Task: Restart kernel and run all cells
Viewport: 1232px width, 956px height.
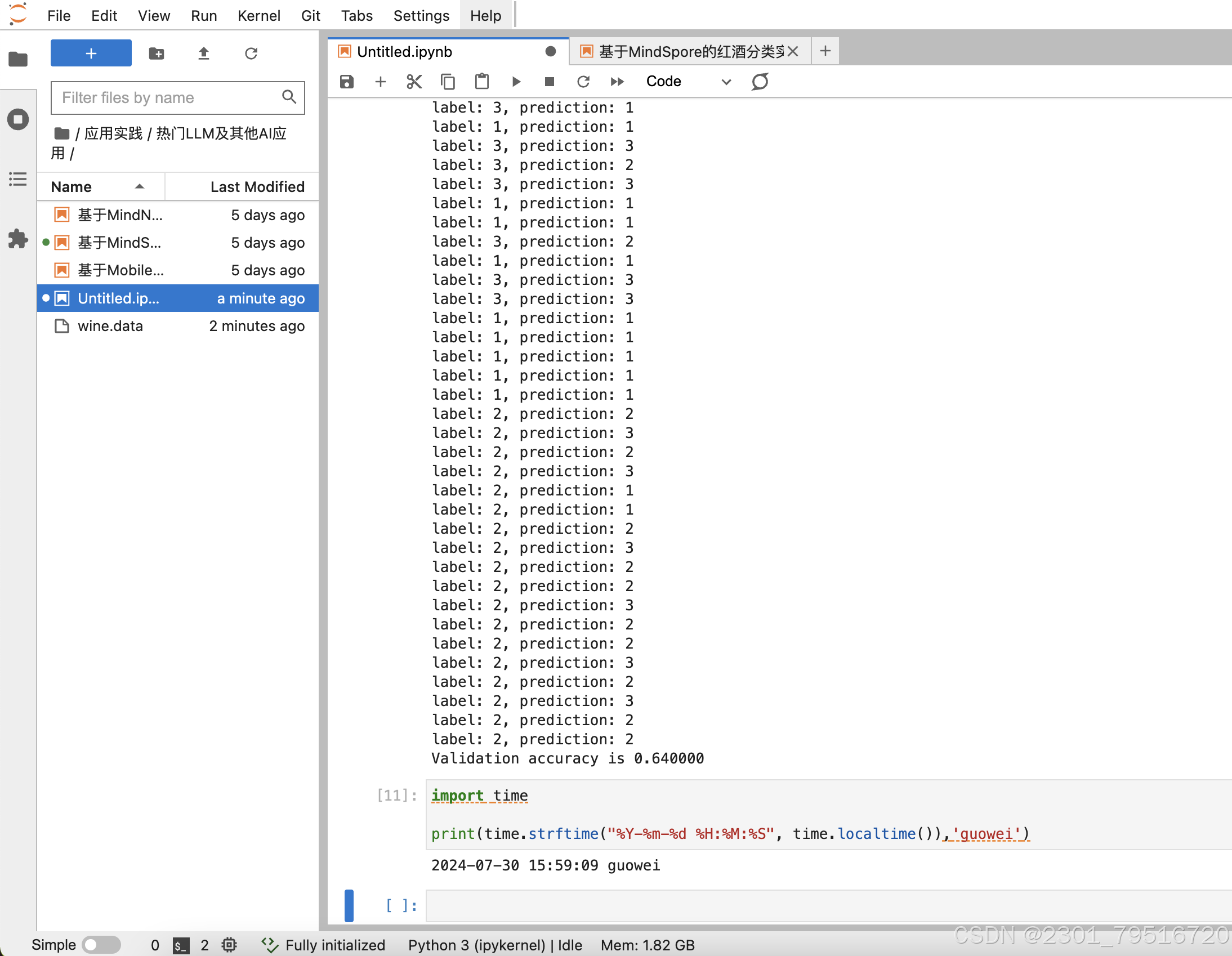Action: 617,82
